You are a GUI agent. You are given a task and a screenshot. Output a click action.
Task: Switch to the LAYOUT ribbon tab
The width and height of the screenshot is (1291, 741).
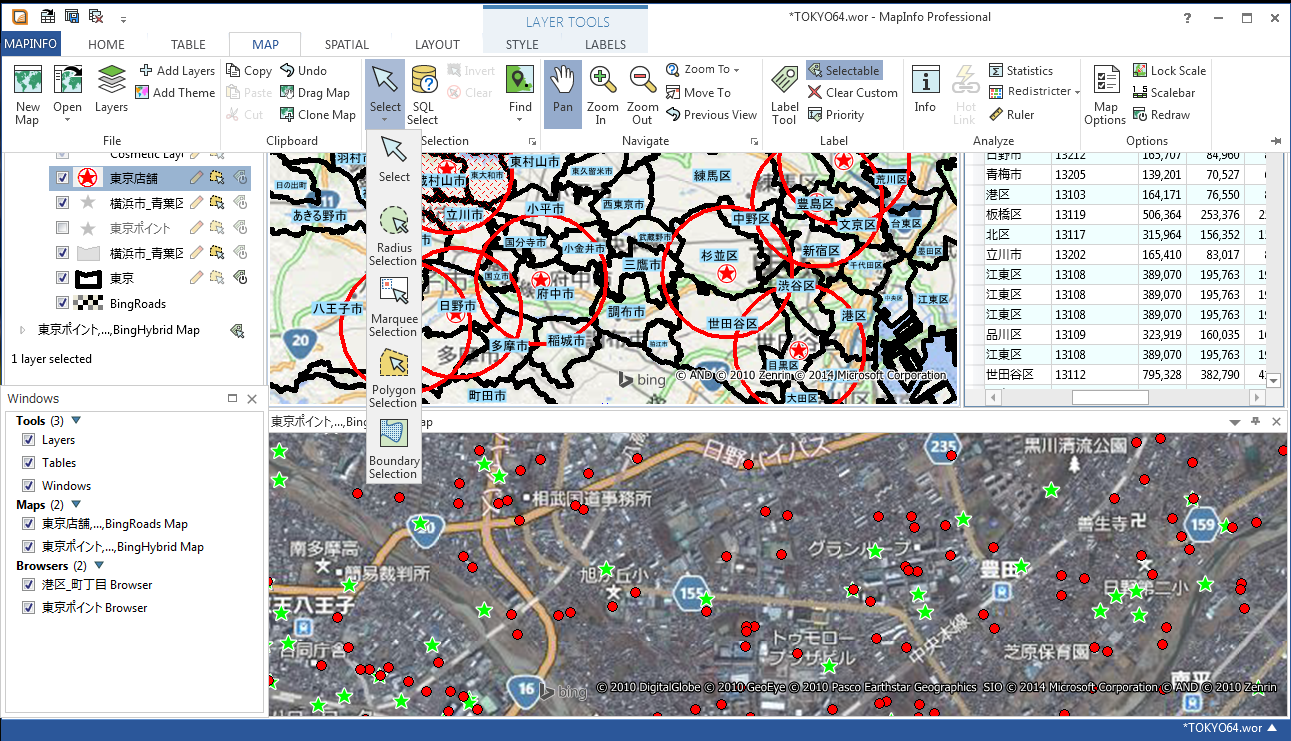point(437,44)
